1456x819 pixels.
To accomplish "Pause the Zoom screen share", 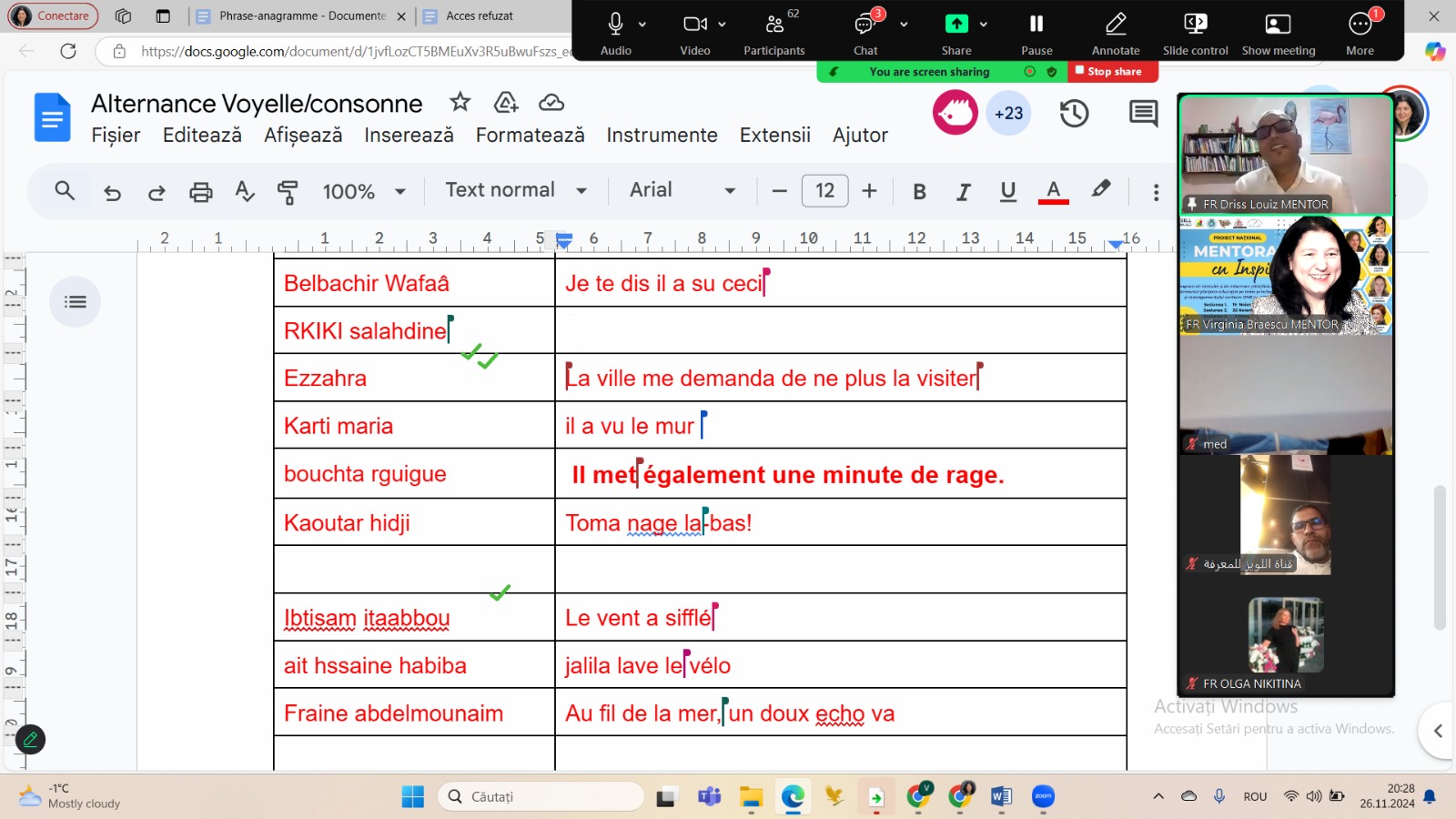I will (x=1036, y=33).
